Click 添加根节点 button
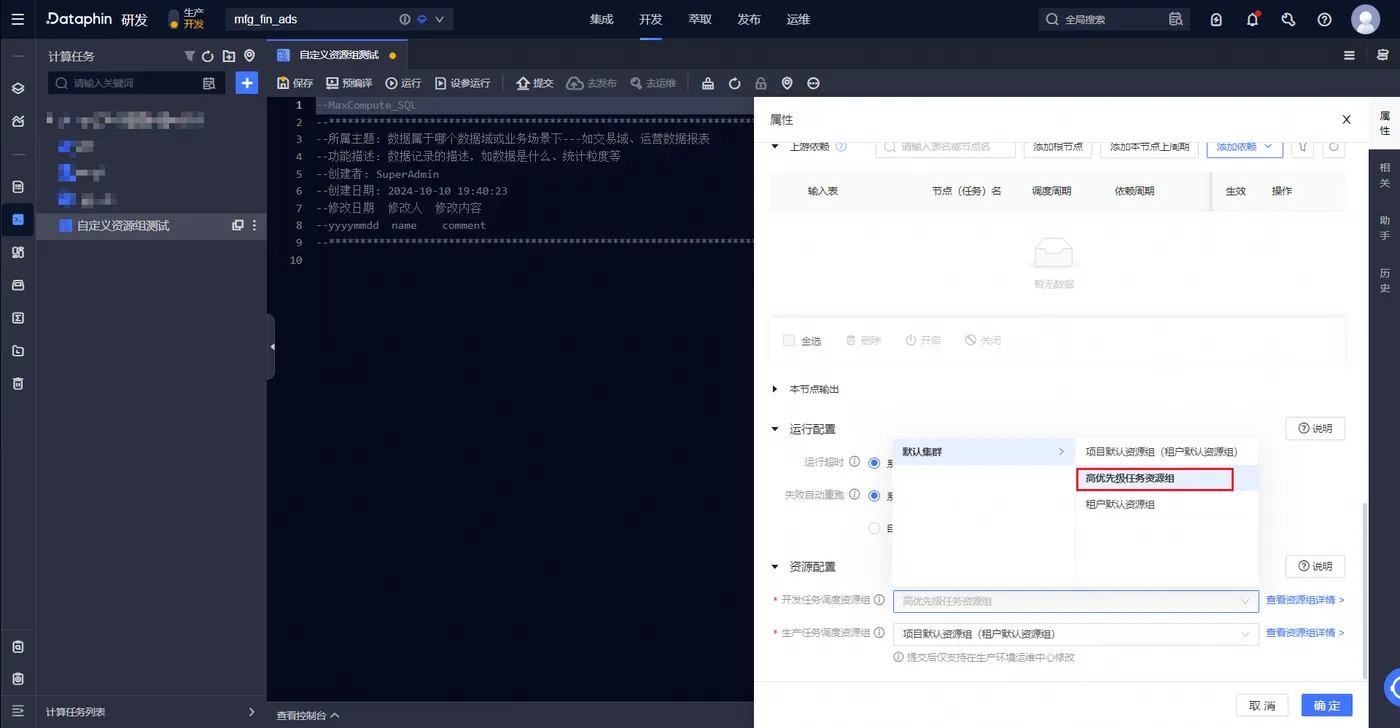 click(x=1058, y=147)
